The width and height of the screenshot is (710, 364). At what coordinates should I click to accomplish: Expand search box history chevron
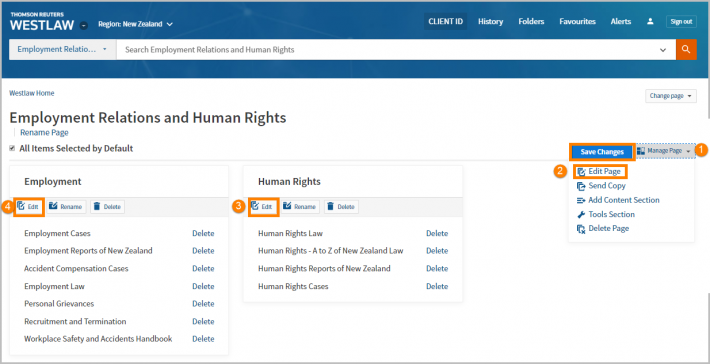click(663, 50)
